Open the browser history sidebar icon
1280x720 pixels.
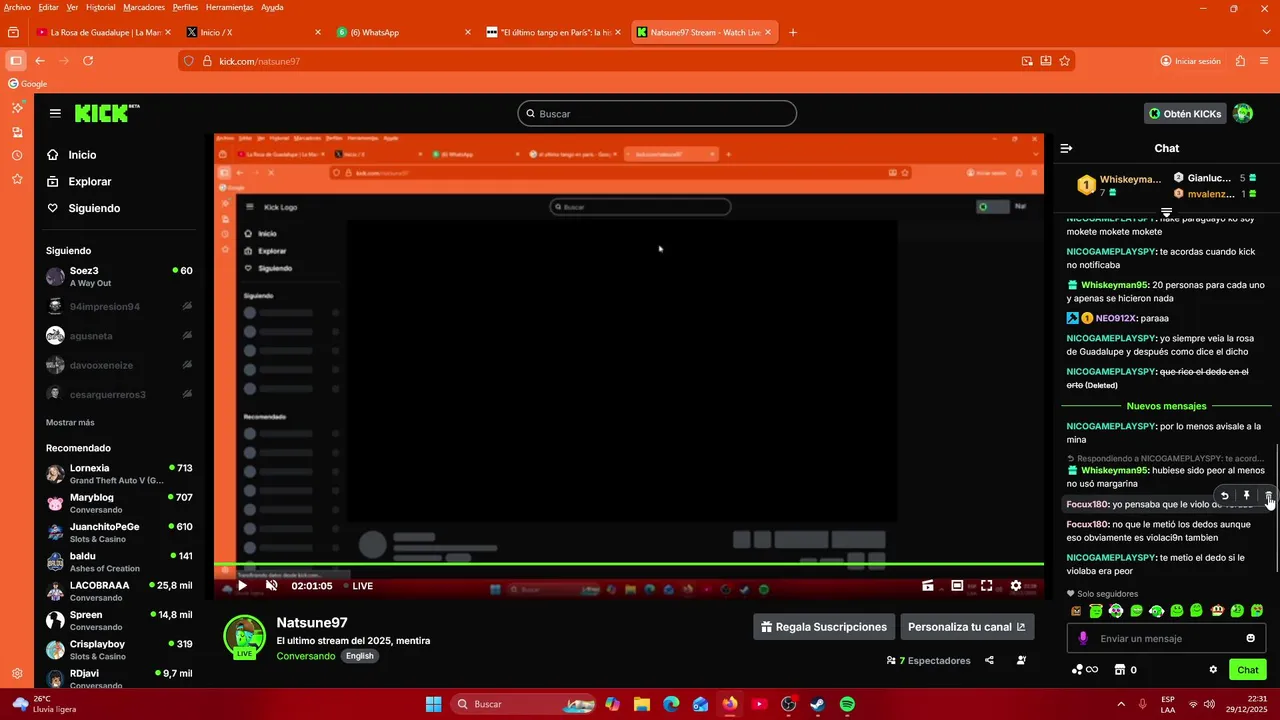point(17,156)
